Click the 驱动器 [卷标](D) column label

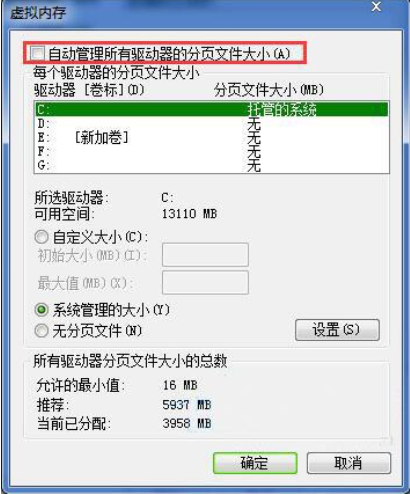pos(89,90)
